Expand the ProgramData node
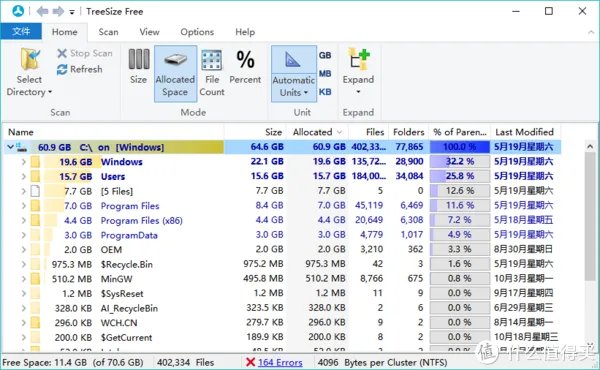The image size is (600, 370). click(24, 235)
